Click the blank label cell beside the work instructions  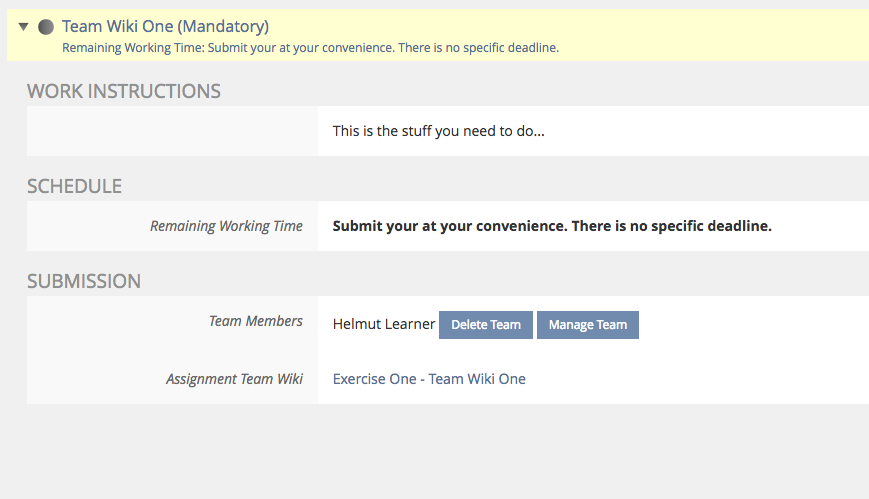[172, 131]
